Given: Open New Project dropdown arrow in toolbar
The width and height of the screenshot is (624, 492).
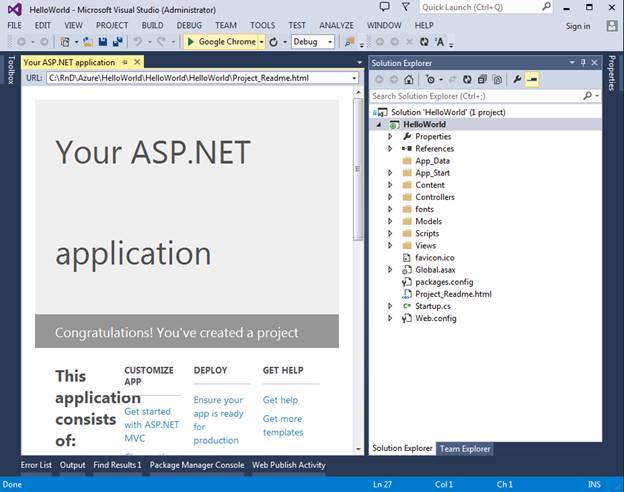Looking at the screenshot, I should [x=76, y=42].
